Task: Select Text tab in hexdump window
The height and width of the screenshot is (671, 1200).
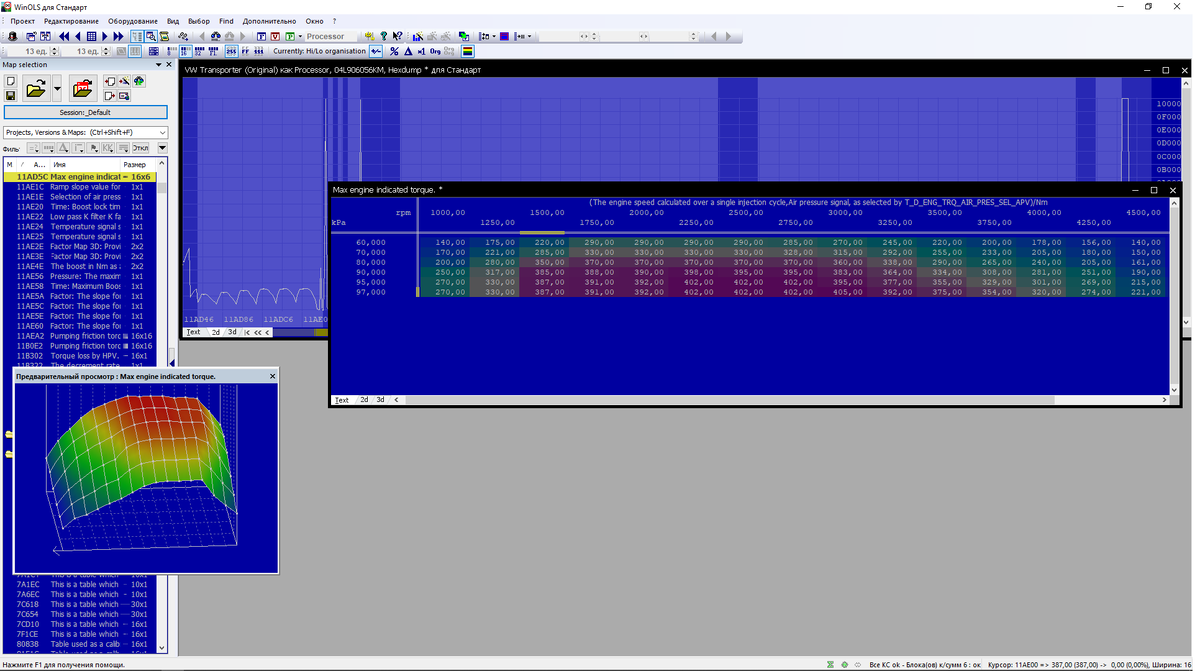Action: (193, 332)
